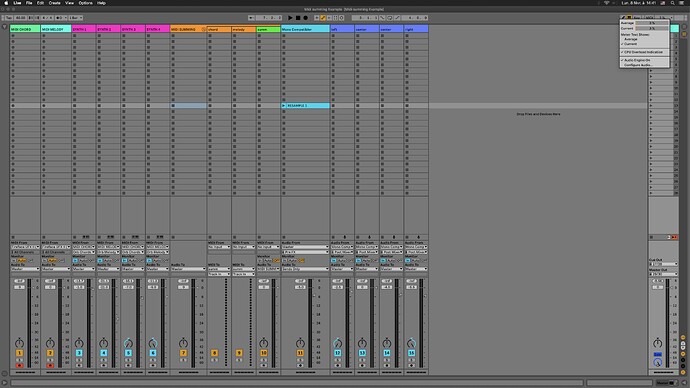Open the Options menu
Image resolution: width=690 pixels, height=388 pixels.
pyautogui.click(x=85, y=3)
